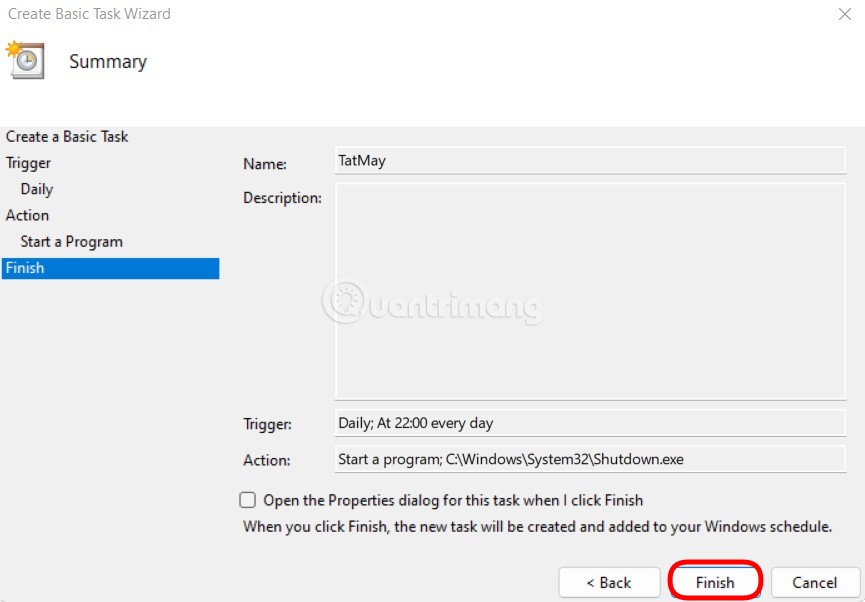Image resolution: width=865 pixels, height=602 pixels.
Task: Click the Name: label
Action: click(x=265, y=164)
